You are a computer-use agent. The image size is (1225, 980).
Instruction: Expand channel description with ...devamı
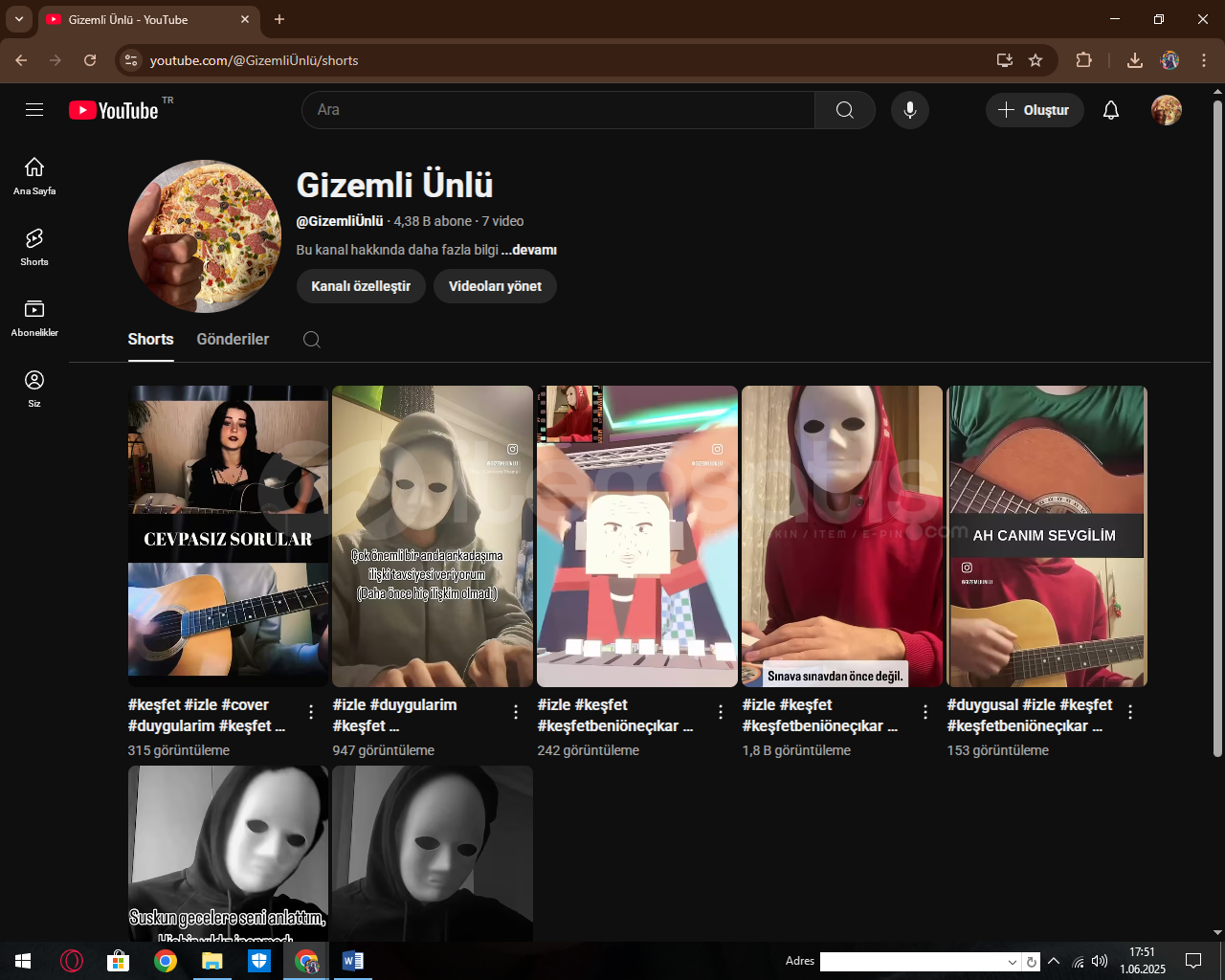coord(529,250)
